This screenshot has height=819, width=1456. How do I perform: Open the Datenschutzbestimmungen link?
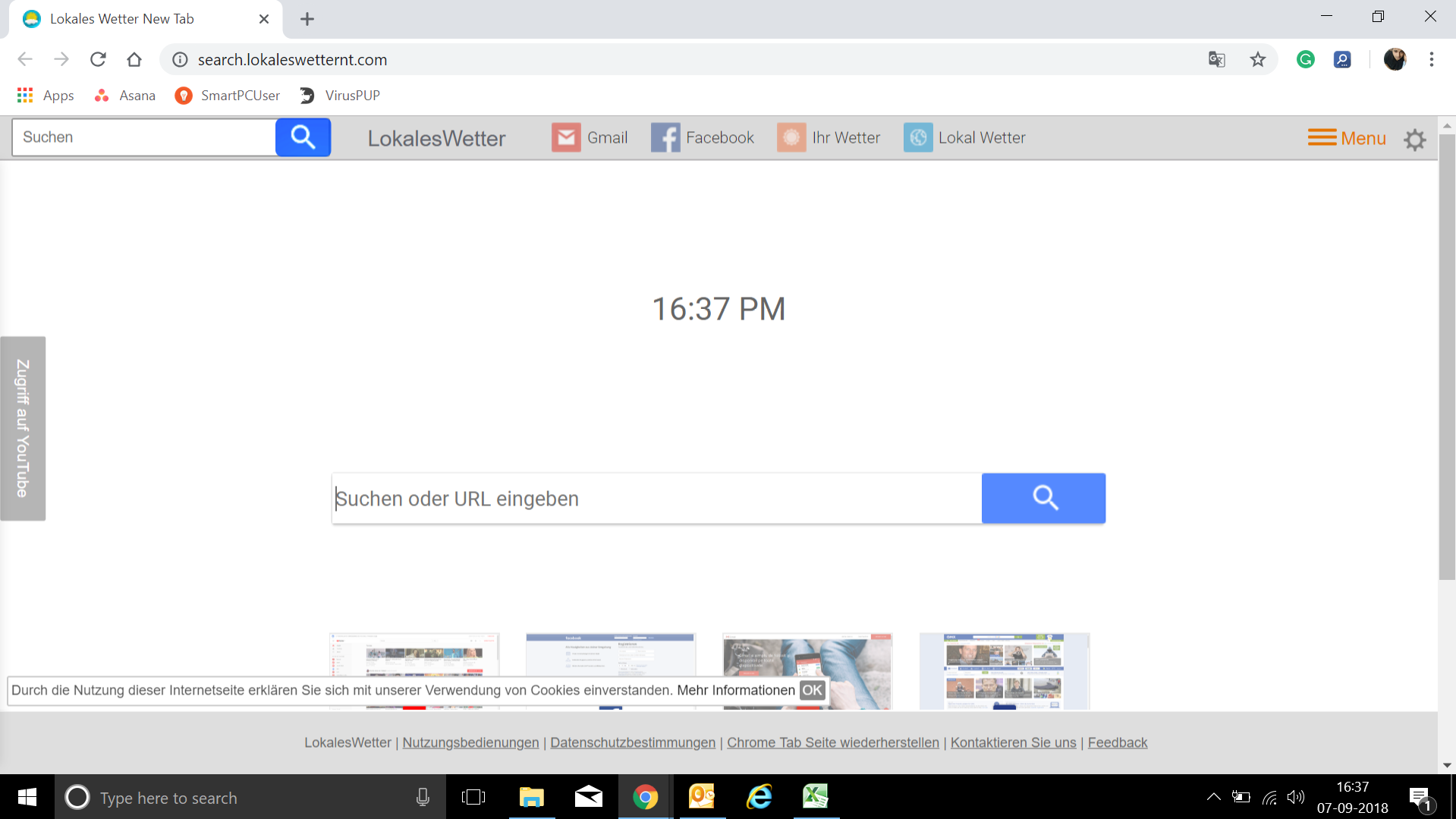[632, 742]
